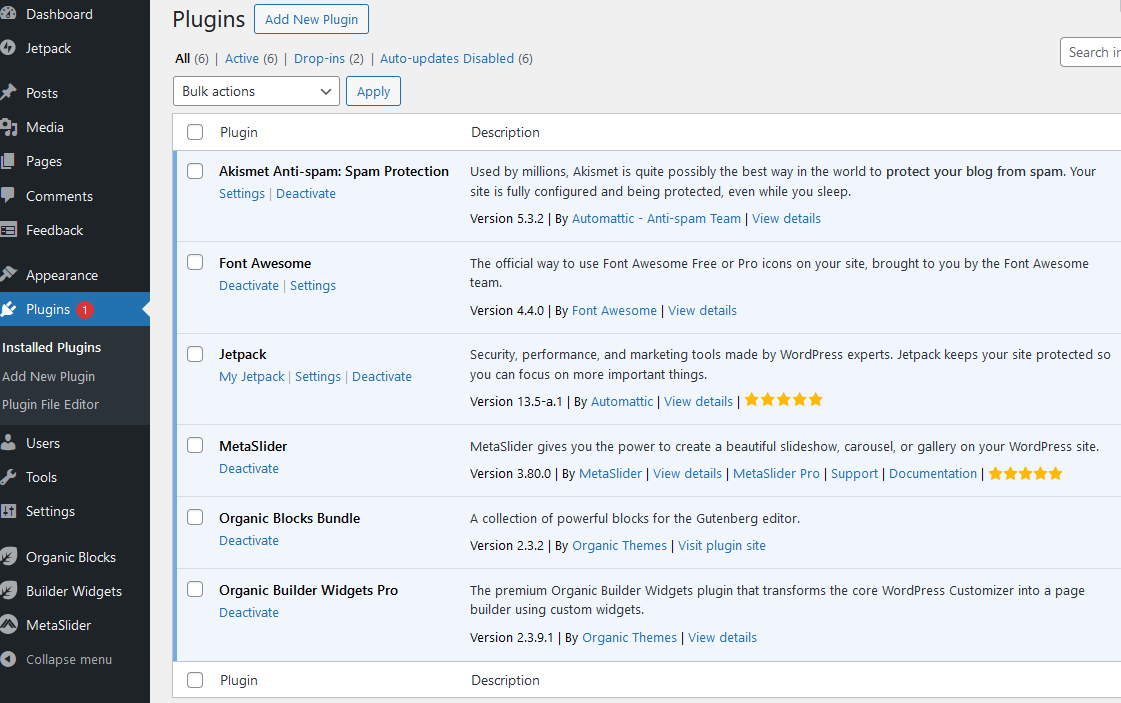Click the Tools wrench icon
This screenshot has height=703, width=1121.
pos(8,477)
